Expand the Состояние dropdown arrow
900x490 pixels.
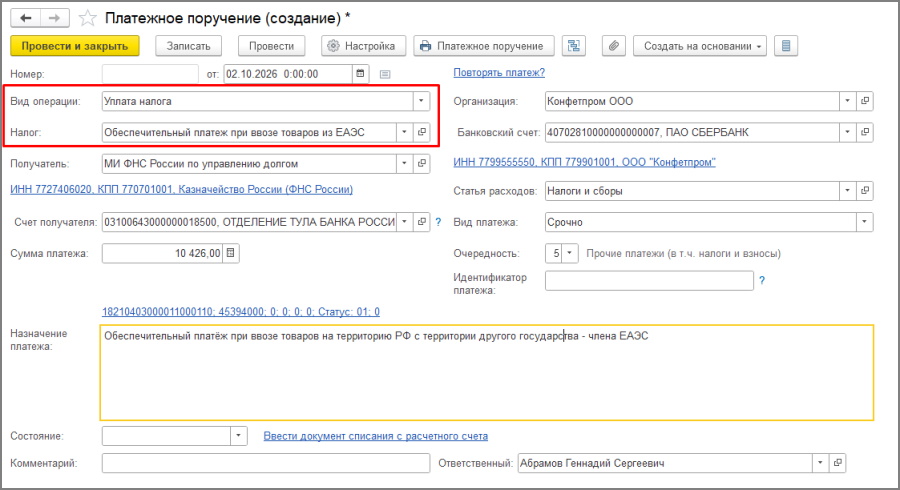(238, 436)
